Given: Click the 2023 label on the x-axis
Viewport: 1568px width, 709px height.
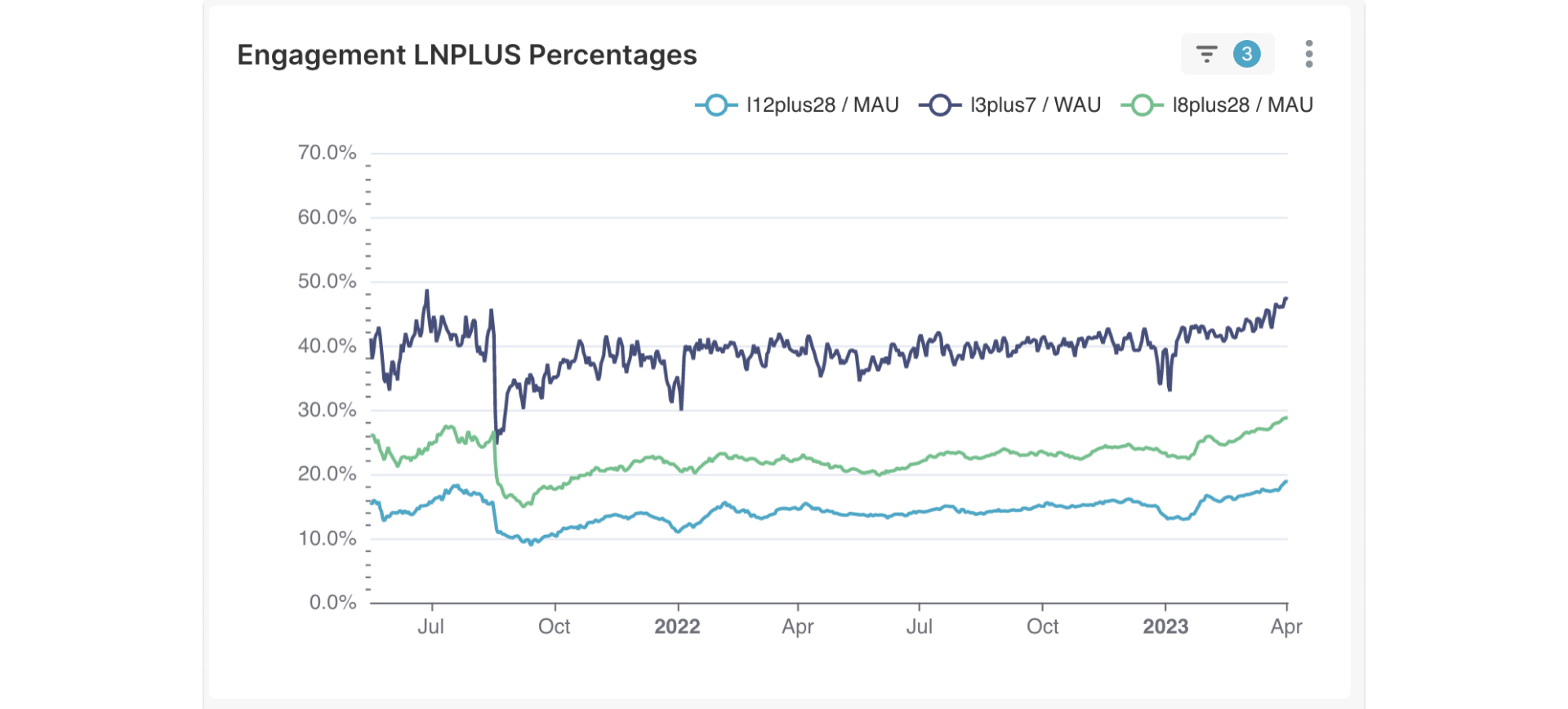Looking at the screenshot, I should click(x=1165, y=627).
